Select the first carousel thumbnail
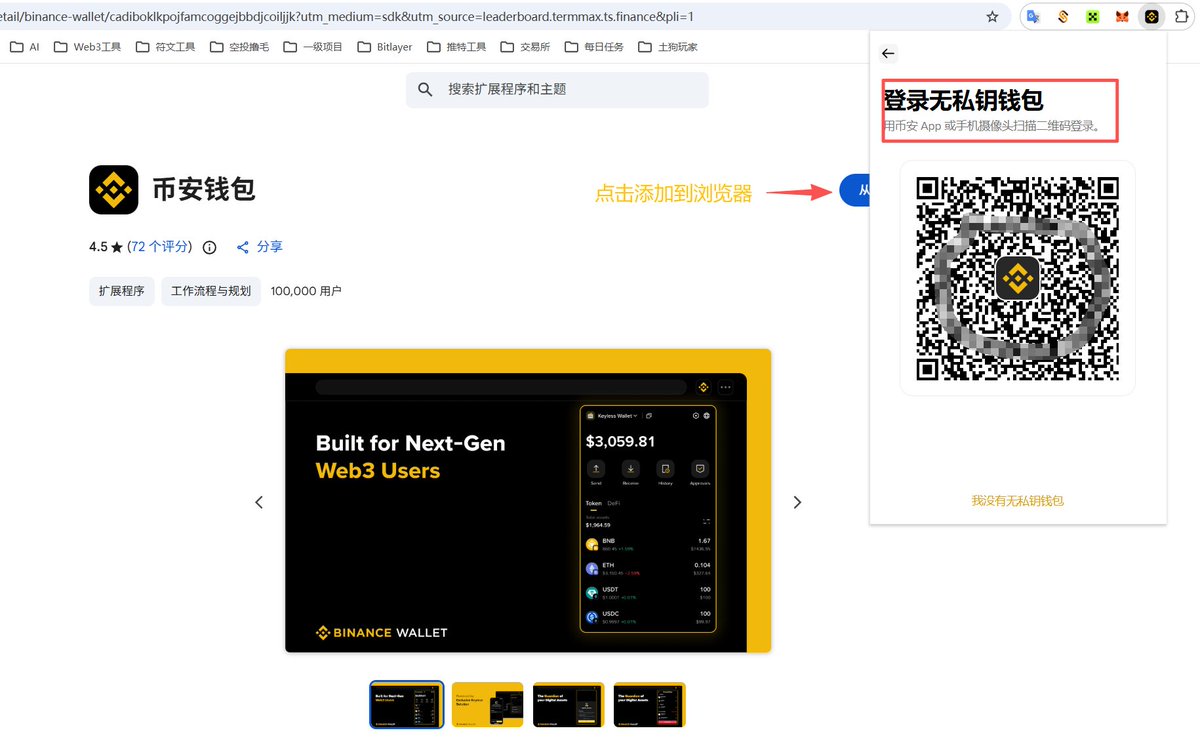Viewport: 1200px width, 741px height. click(407, 705)
